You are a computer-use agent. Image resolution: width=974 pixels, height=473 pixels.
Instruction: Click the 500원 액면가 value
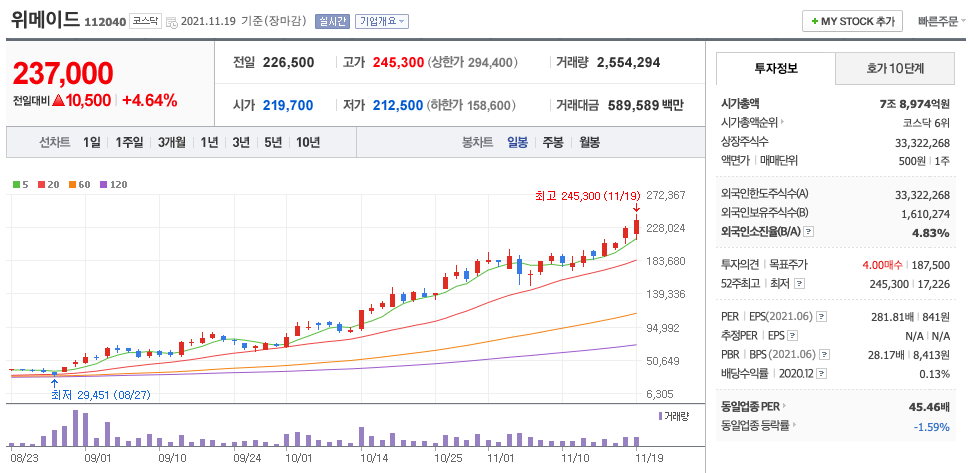(911, 161)
